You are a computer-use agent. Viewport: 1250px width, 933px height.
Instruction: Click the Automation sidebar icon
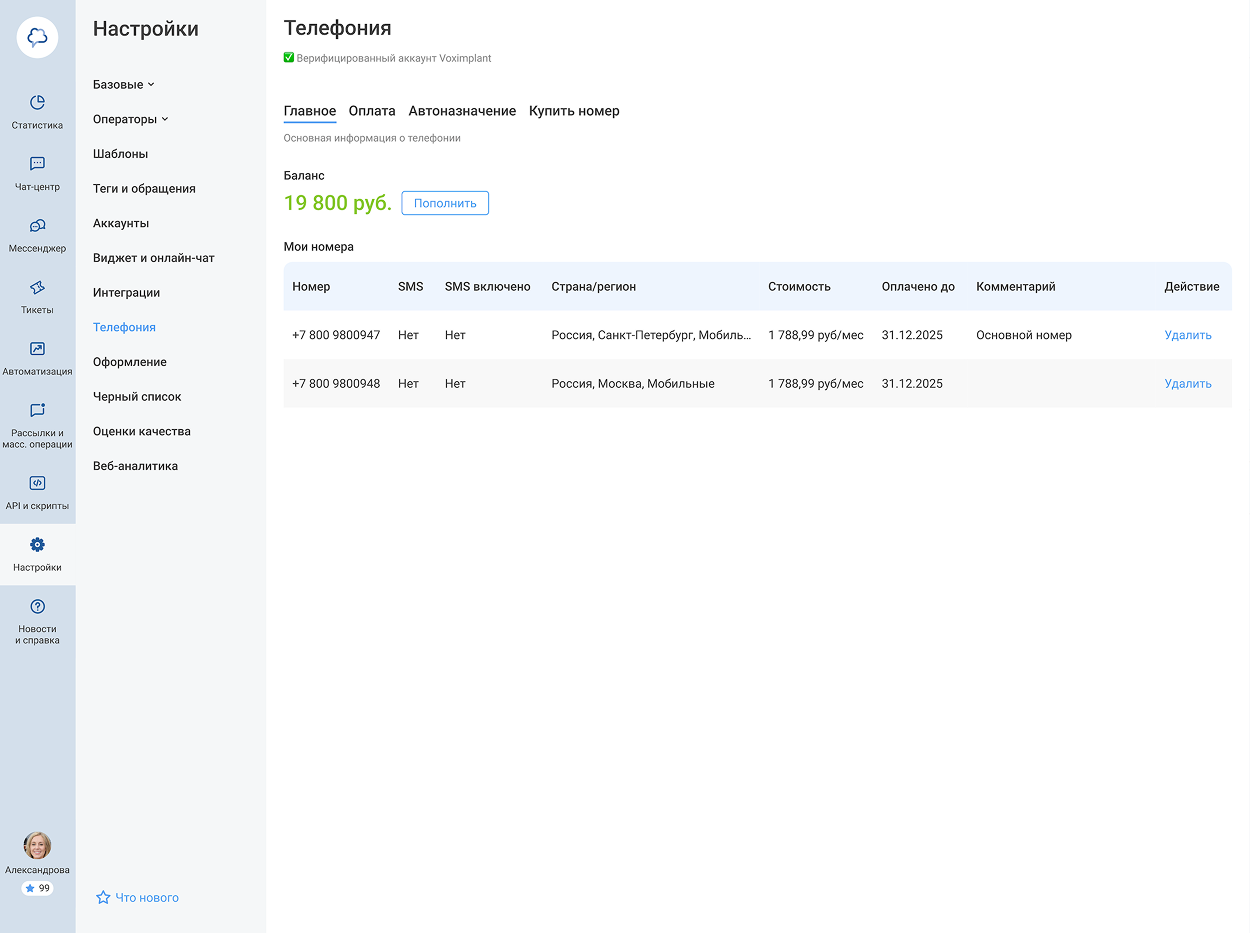(37, 349)
